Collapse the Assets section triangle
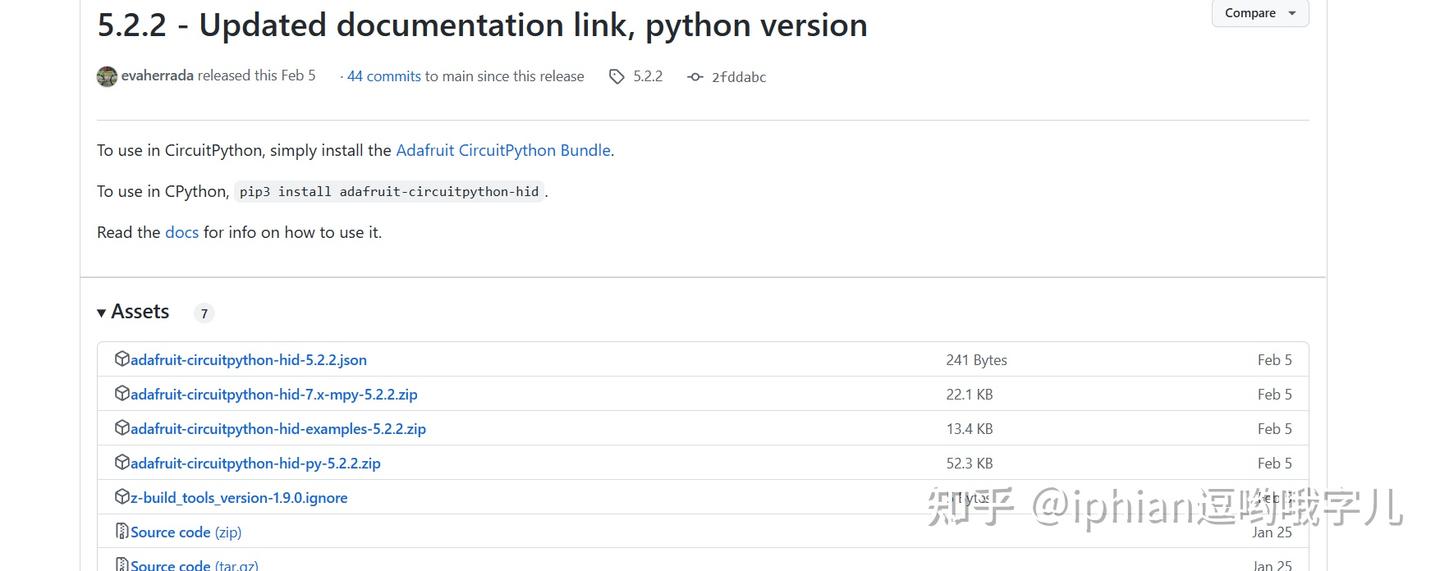The width and height of the screenshot is (1440, 571). click(x=102, y=313)
